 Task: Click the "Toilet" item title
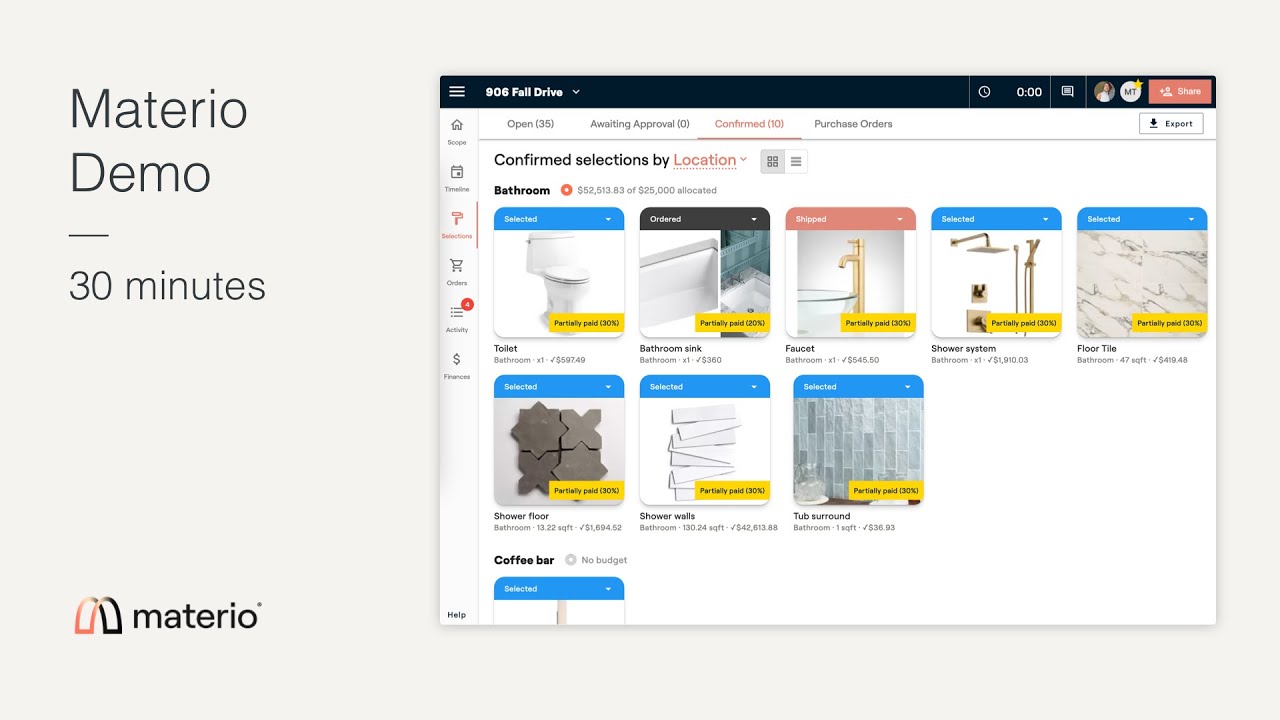pos(506,349)
